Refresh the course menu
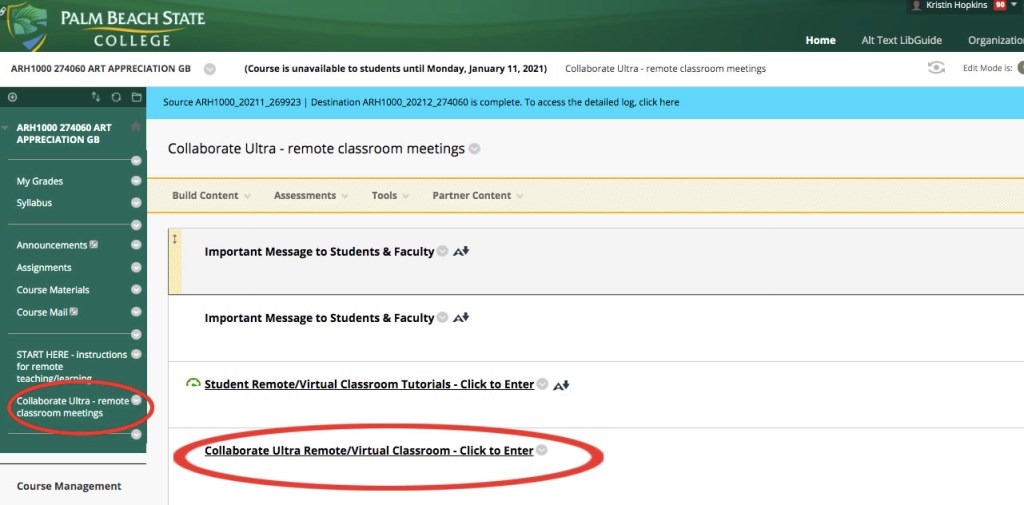The width and height of the screenshot is (1024, 505). click(x=116, y=97)
